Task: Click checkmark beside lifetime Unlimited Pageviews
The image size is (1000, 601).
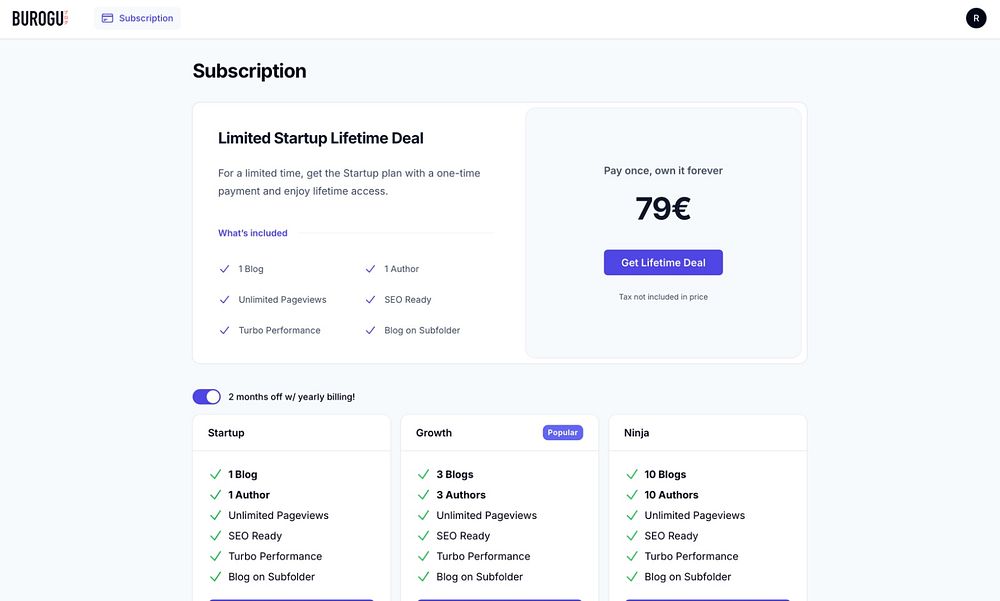Action: tap(224, 300)
